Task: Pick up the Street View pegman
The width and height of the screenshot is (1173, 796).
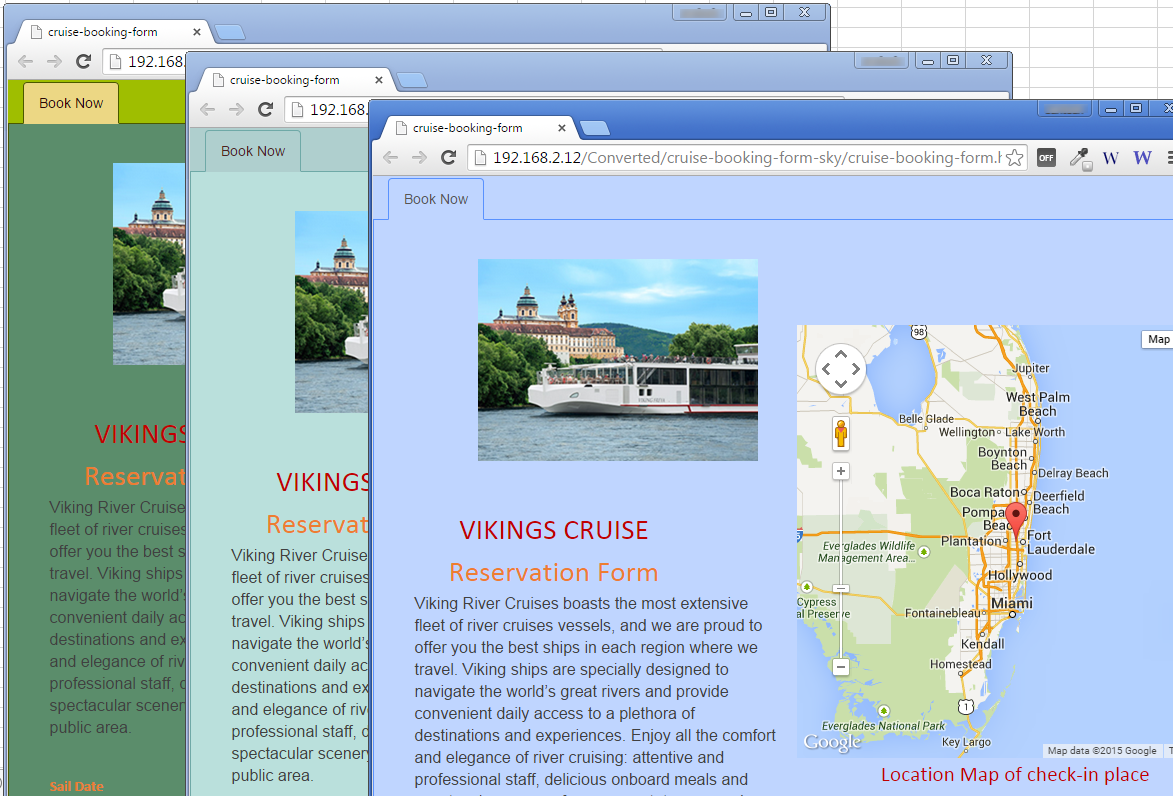Action: 841,434
